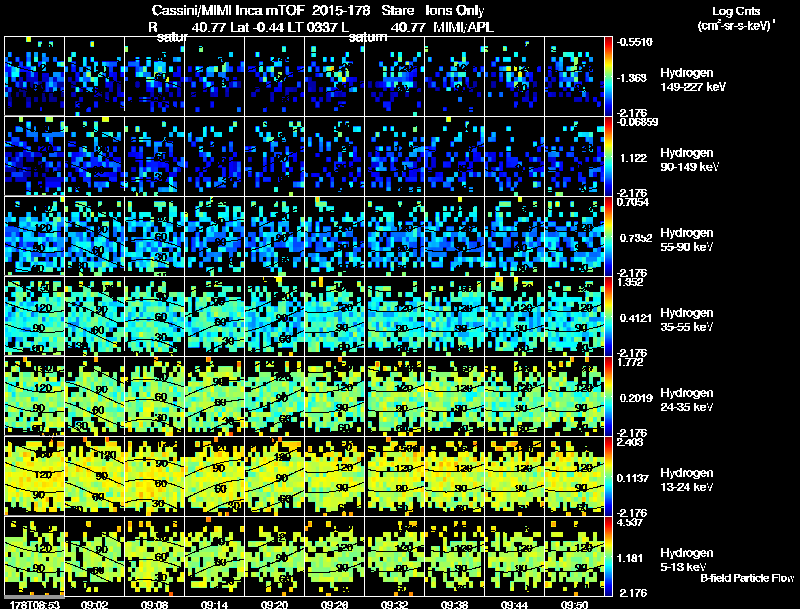The width and height of the screenshot is (800, 609).
Task: Click the -0.5510 color scale maximum
Action: point(635,42)
